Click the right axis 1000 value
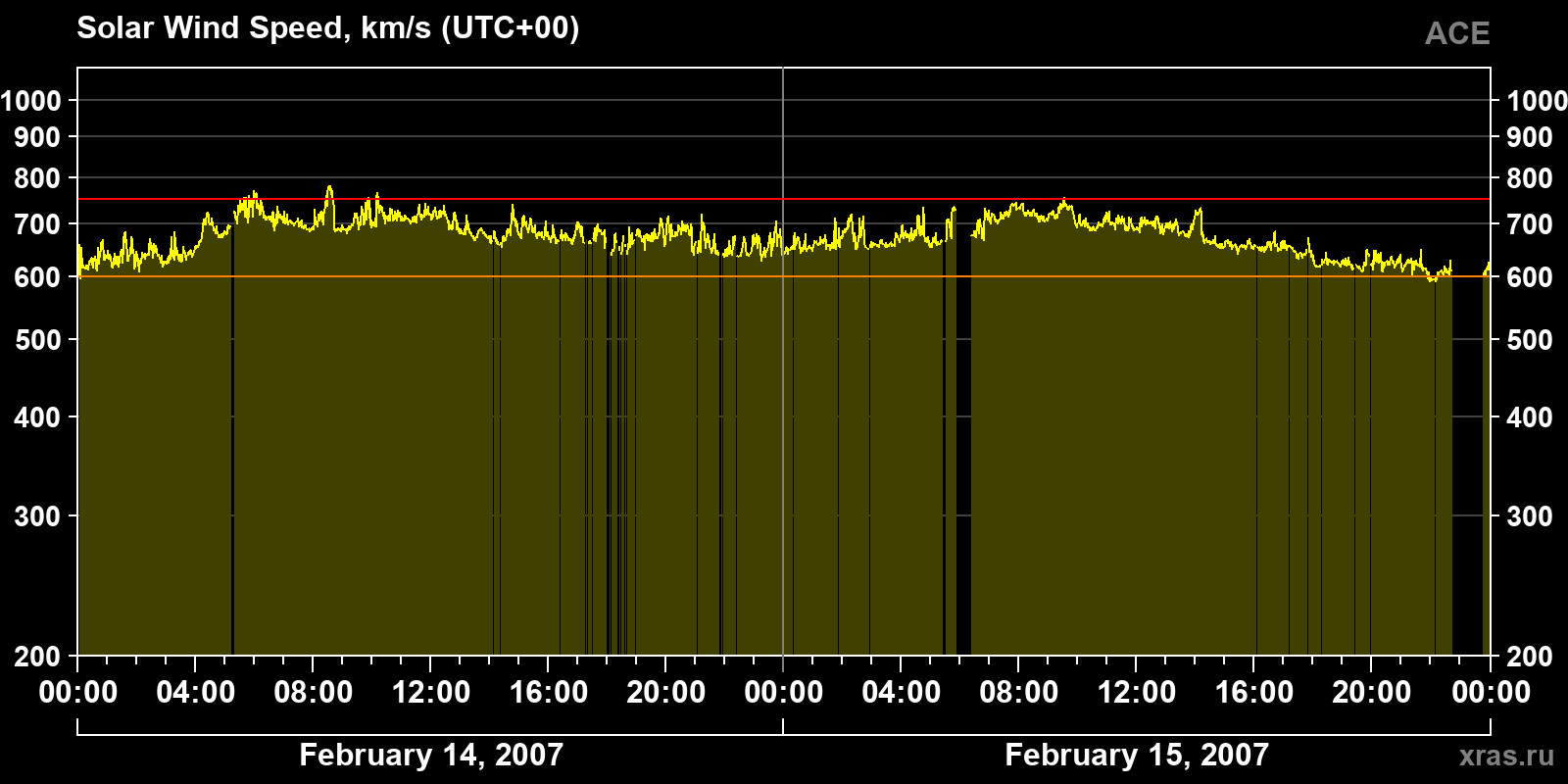This screenshot has width=1568, height=784. (1537, 100)
